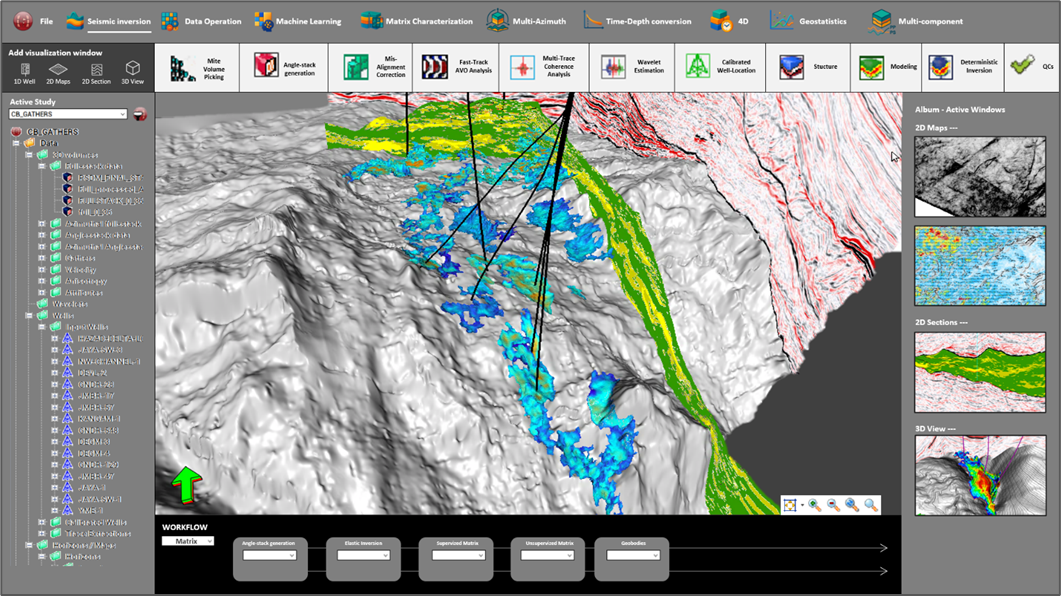The height and width of the screenshot is (596, 1061).
Task: Switch to the Machine Learning tab
Action: click(x=297, y=21)
